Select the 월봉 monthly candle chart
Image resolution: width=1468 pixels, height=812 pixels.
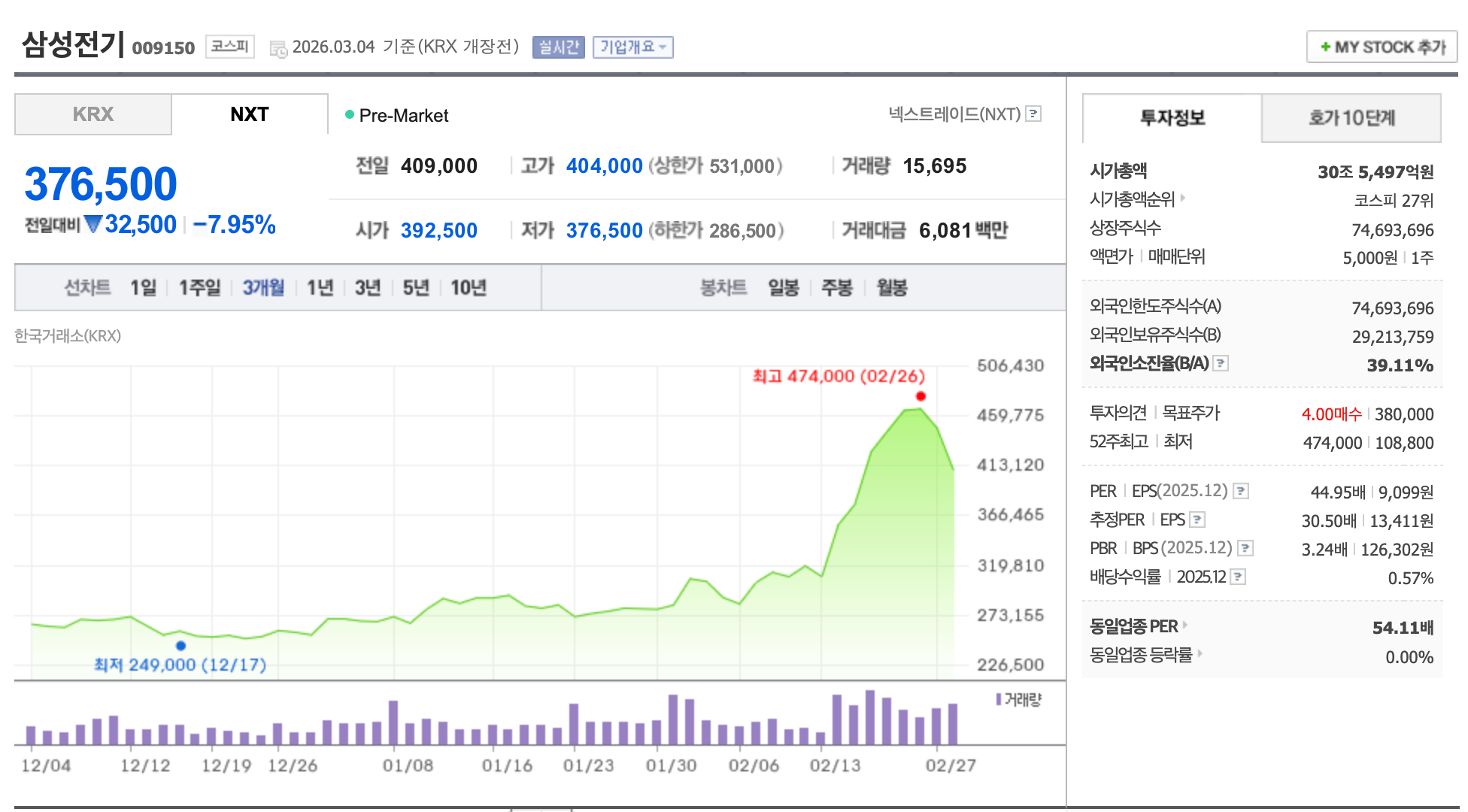coord(892,287)
